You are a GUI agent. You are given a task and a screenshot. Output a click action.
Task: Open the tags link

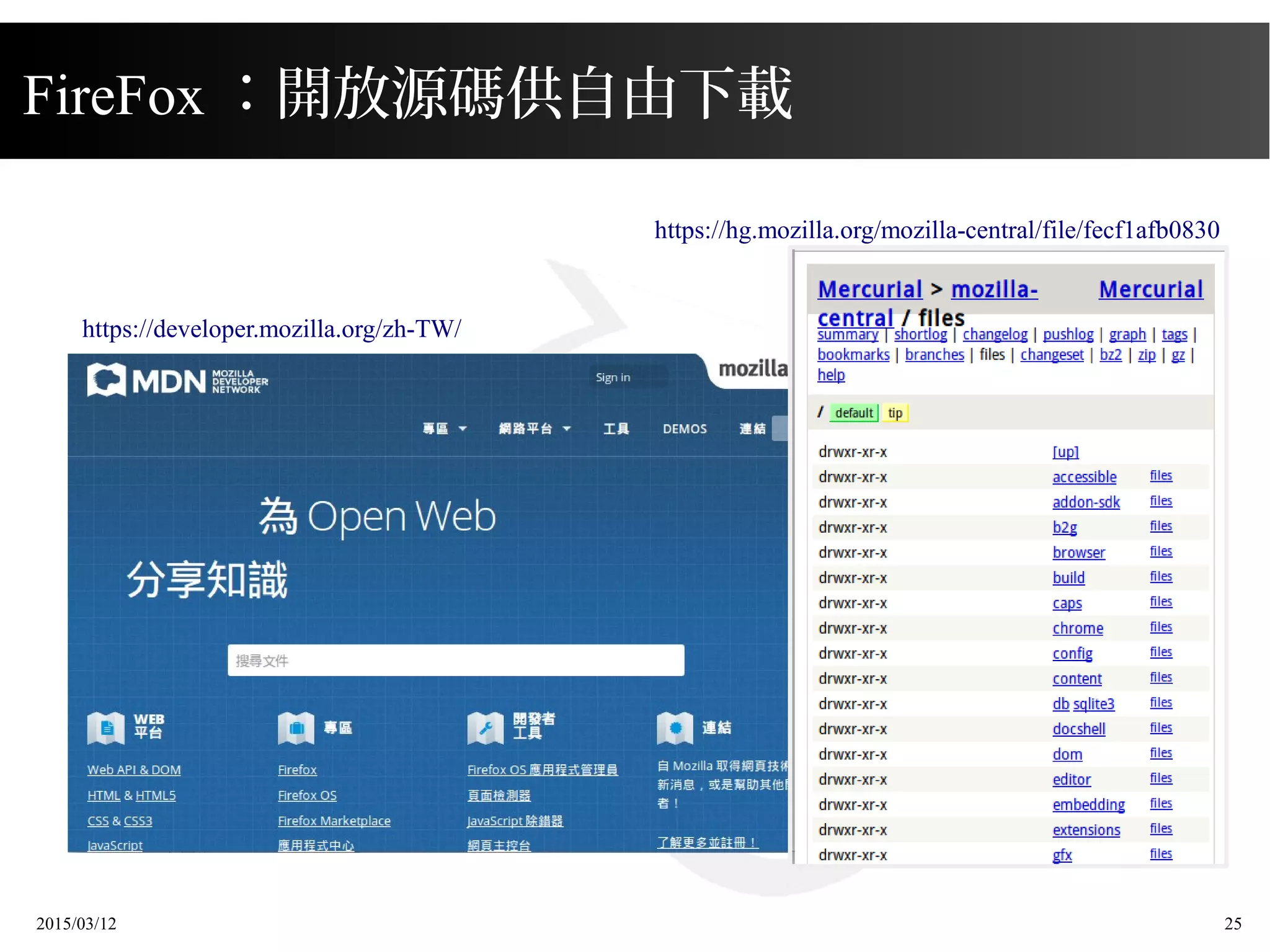1175,334
